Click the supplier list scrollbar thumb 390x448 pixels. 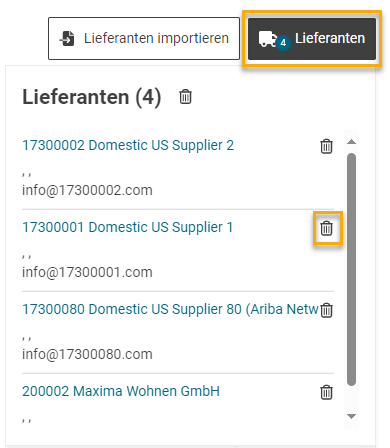[x=351, y=269]
